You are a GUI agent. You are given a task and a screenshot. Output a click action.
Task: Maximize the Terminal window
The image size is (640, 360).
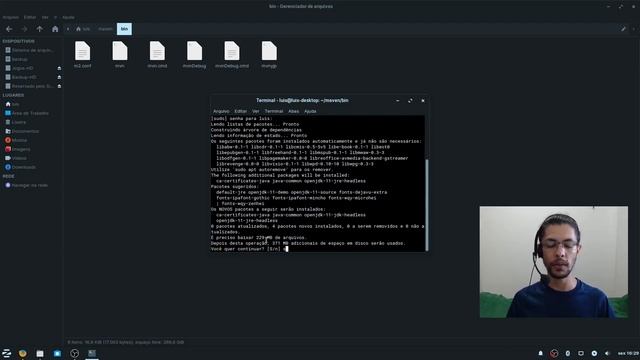pos(410,100)
